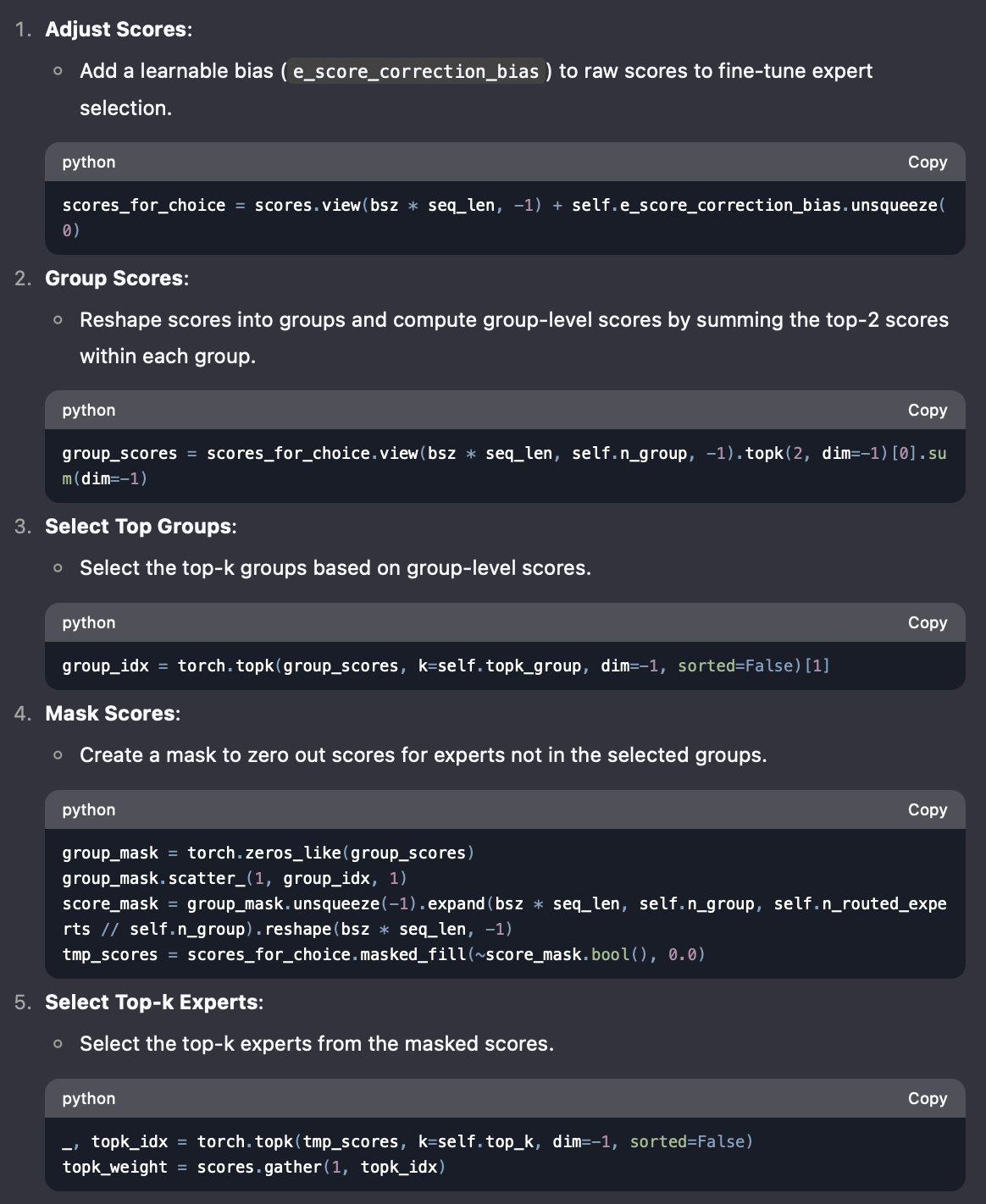Click the group_idx torch.topk code line
This screenshot has height=1204, width=986.
(x=446, y=666)
